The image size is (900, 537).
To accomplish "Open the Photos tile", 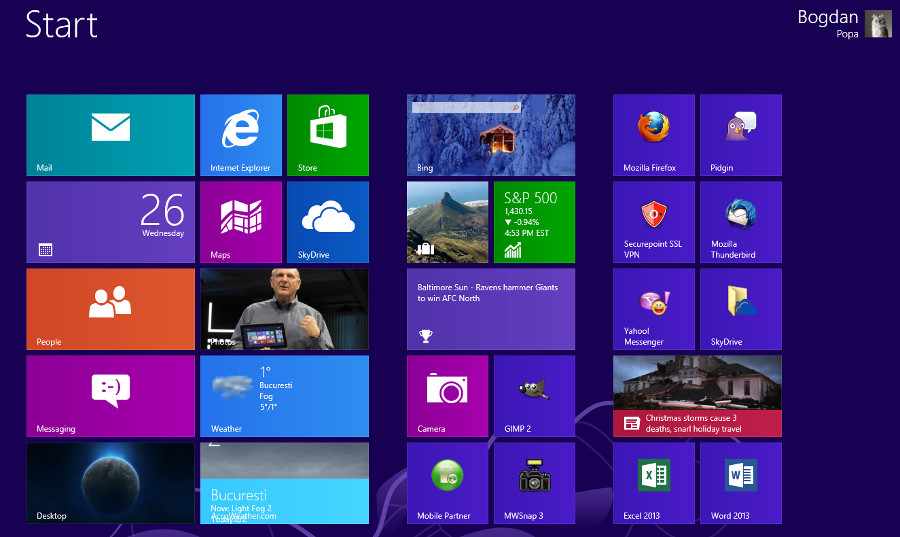I will click(x=284, y=309).
